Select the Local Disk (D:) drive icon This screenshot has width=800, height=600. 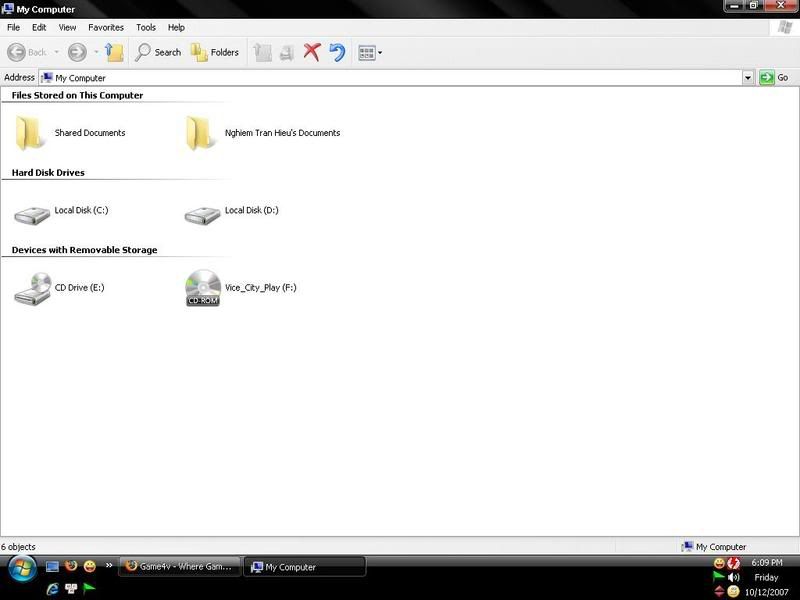(x=202, y=215)
